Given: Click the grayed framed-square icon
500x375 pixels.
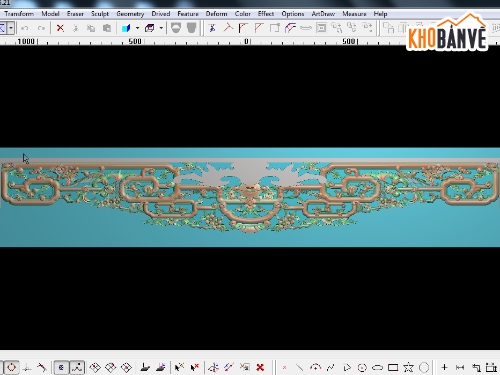Looking at the screenshot, I should (x=321, y=28).
